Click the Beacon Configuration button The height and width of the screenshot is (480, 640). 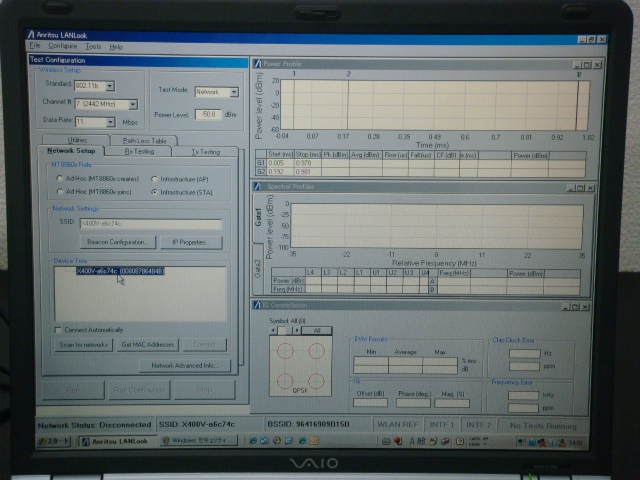(x=118, y=242)
